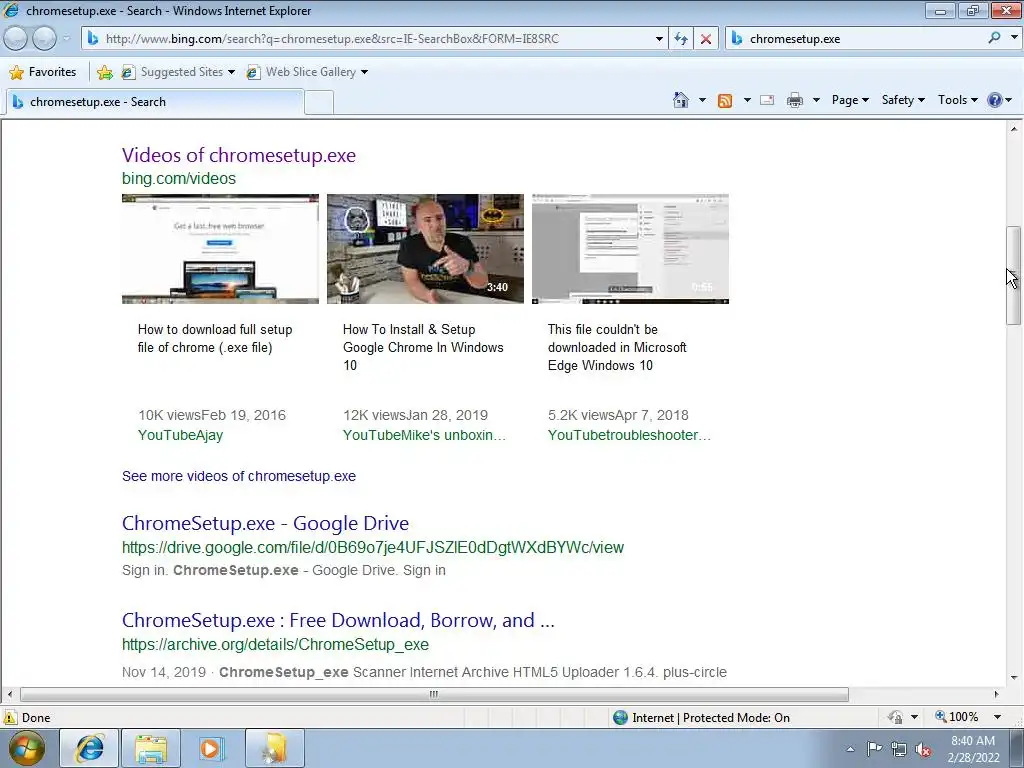Screen dimensions: 1024x768
Task: Open Videos of chromesetup.exe link
Action: [239, 155]
